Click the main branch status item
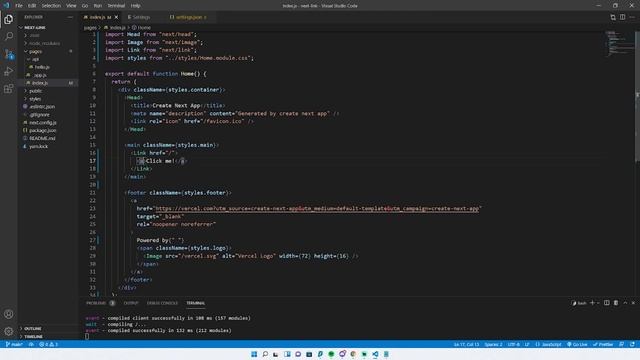This screenshot has height=360, width=640. tap(14, 344)
